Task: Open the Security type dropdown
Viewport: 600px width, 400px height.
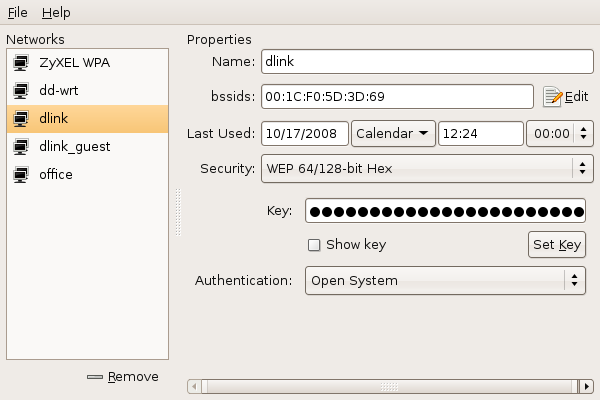Action: (426, 168)
